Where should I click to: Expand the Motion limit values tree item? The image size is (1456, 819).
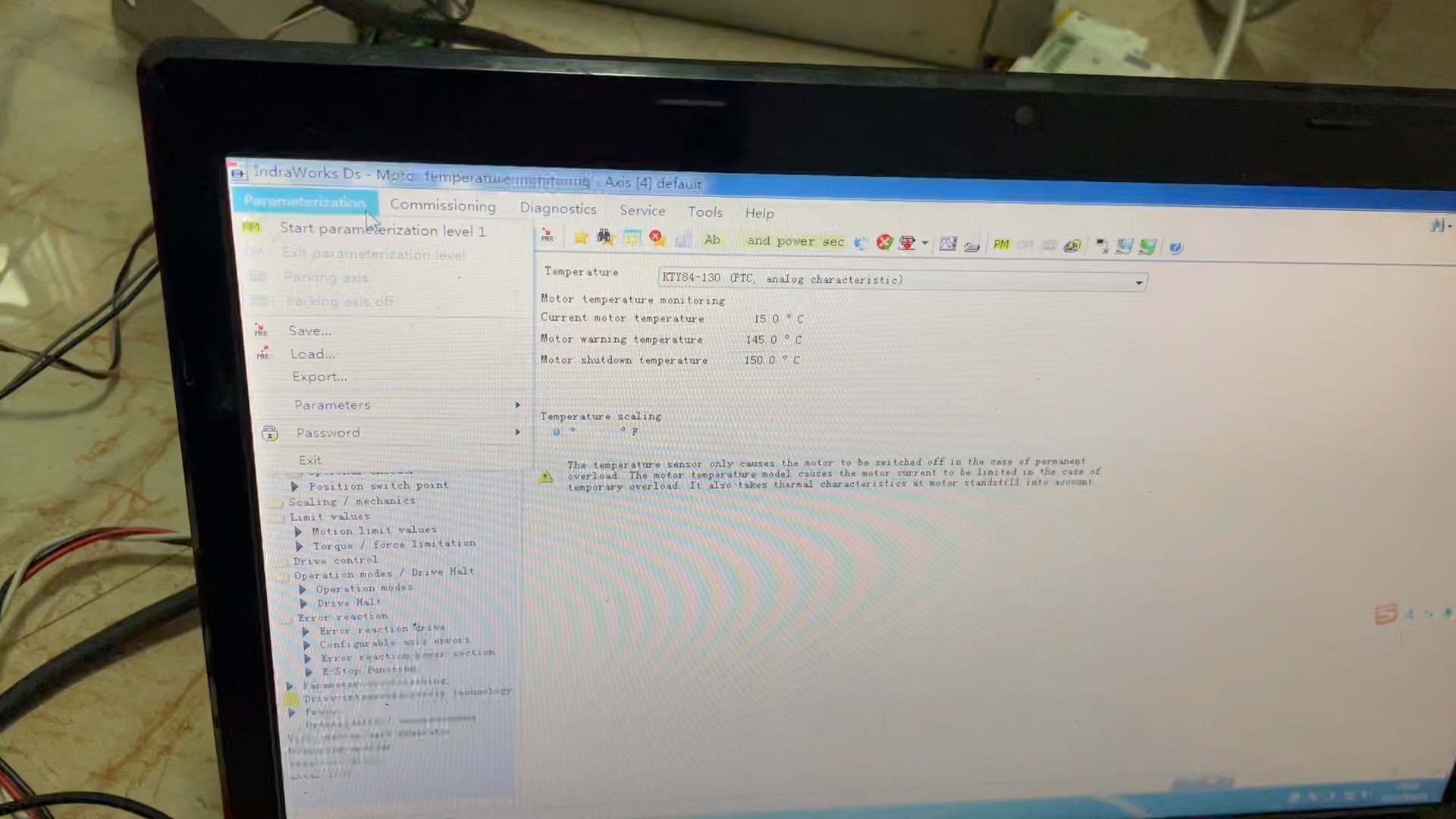[x=300, y=531]
